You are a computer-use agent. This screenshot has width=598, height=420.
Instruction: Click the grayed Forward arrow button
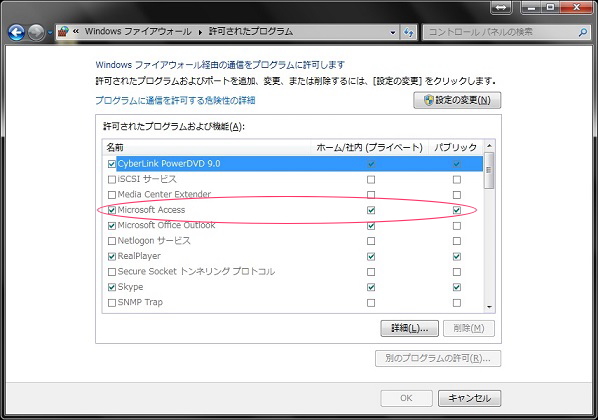pyautogui.click(x=37, y=32)
